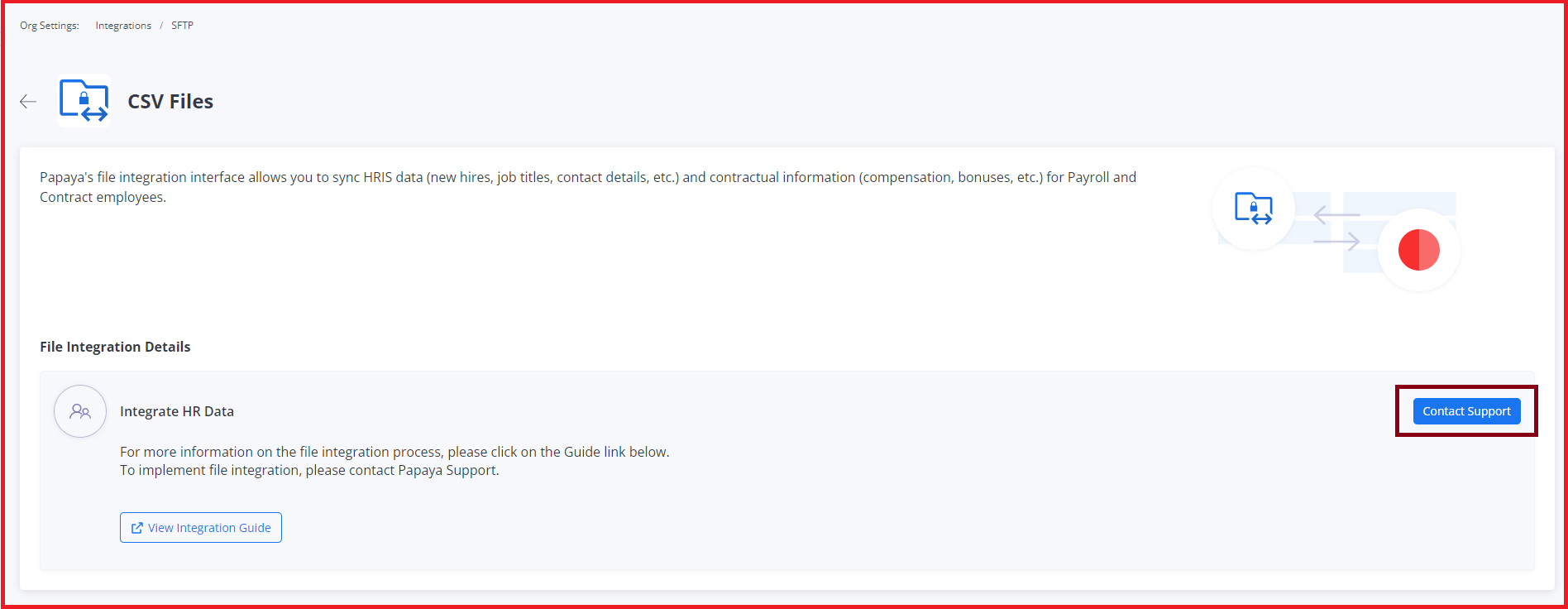Click the CSV Files page title
Viewport: 1568px width, 609px height.
pos(170,102)
